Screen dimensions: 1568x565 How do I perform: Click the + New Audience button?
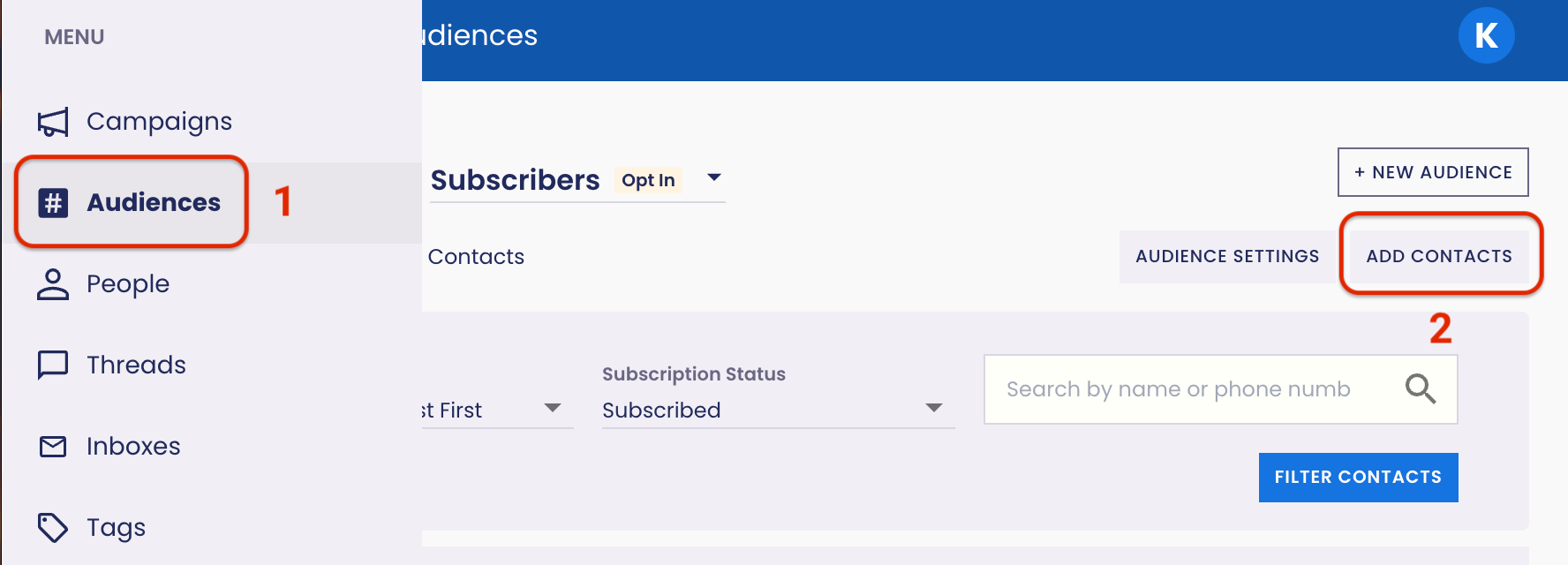click(x=1432, y=172)
